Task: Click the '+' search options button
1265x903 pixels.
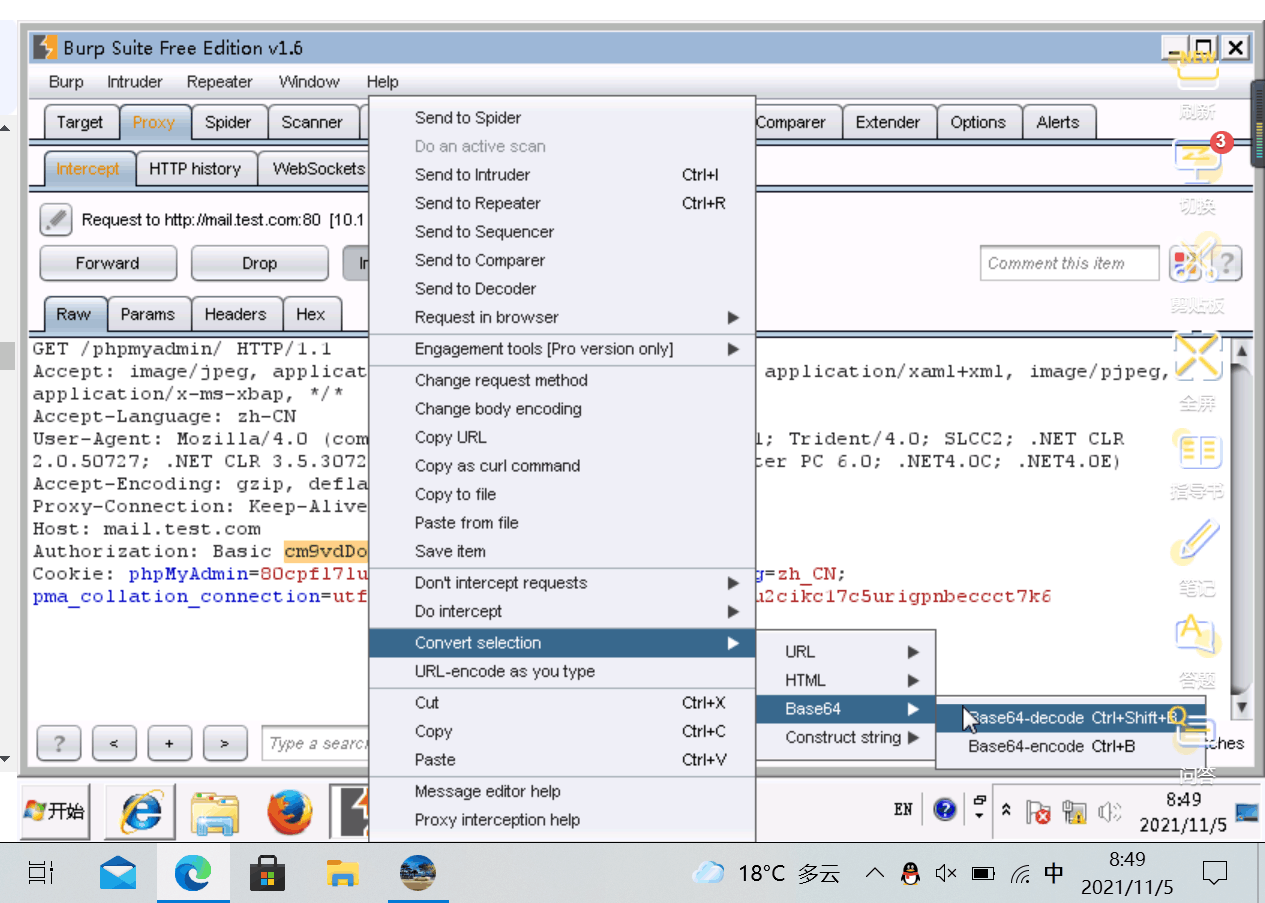Action: 169,743
